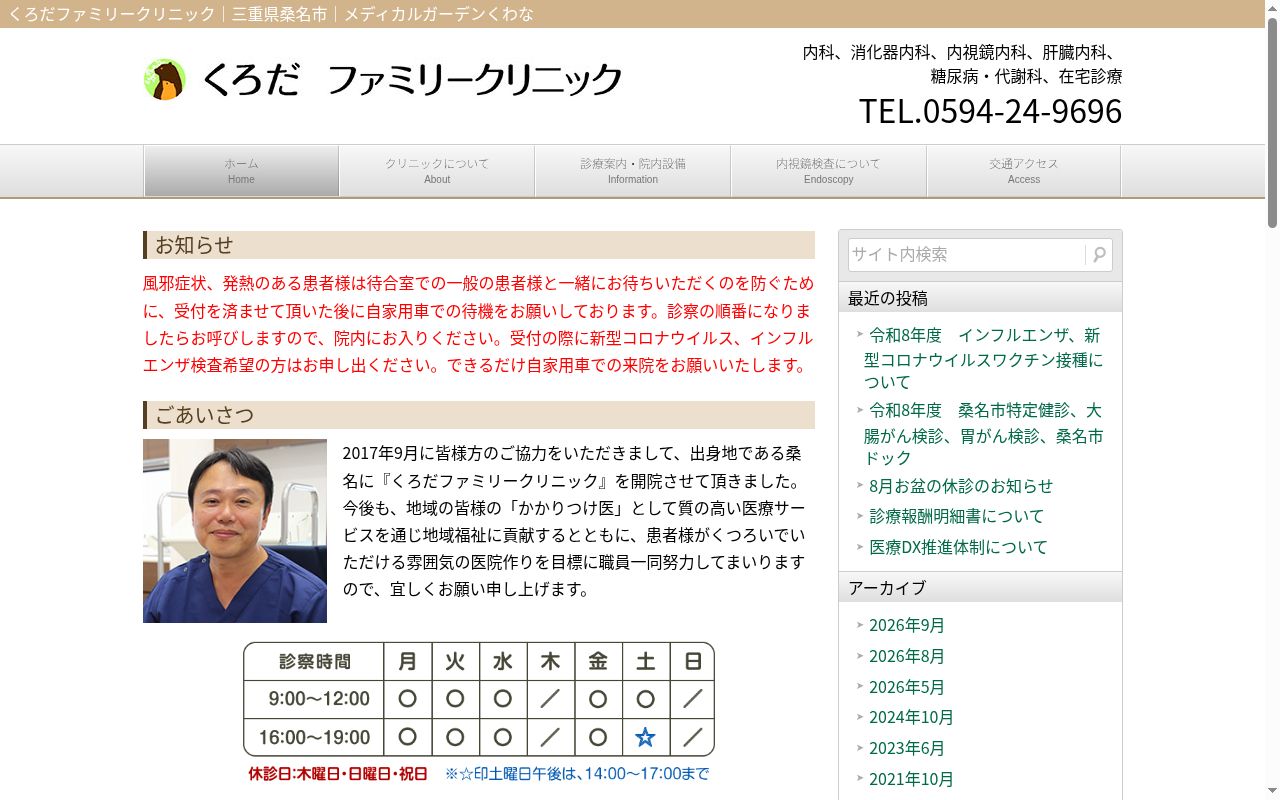Viewport: 1280px width, 800px height.
Task: Open the ホーム Home menu tab
Action: point(241,171)
